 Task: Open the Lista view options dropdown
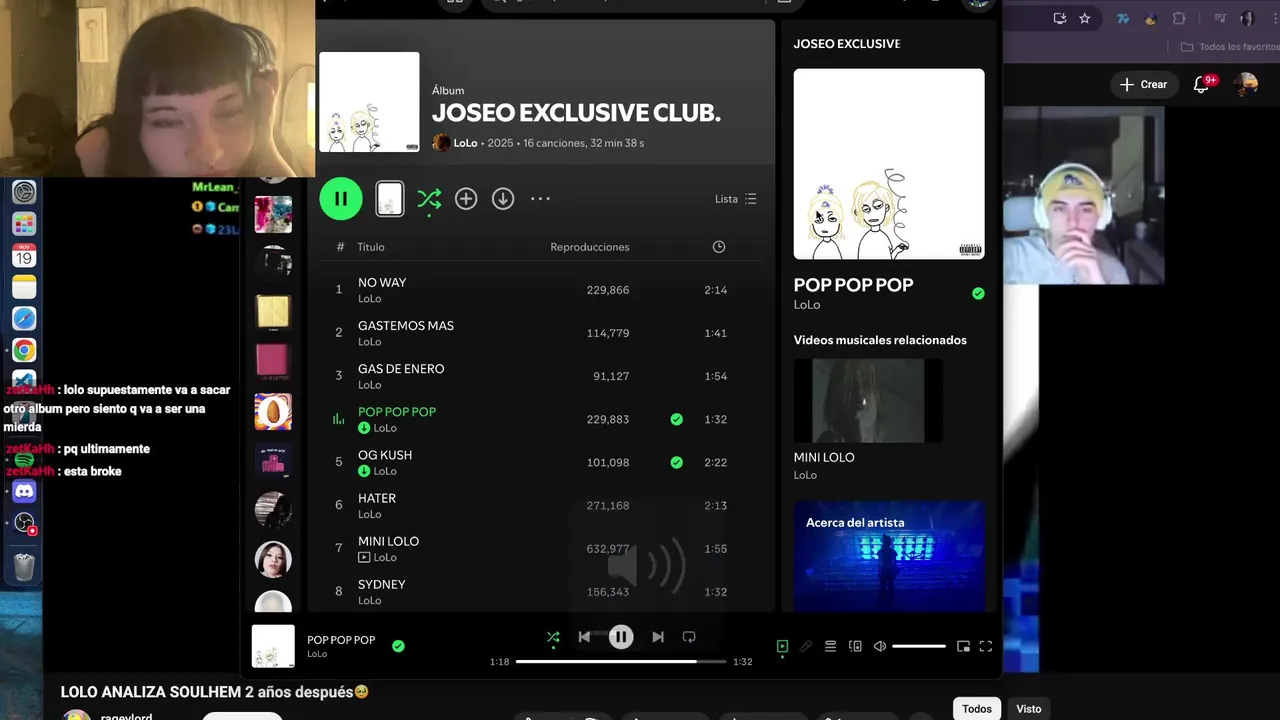[736, 199]
